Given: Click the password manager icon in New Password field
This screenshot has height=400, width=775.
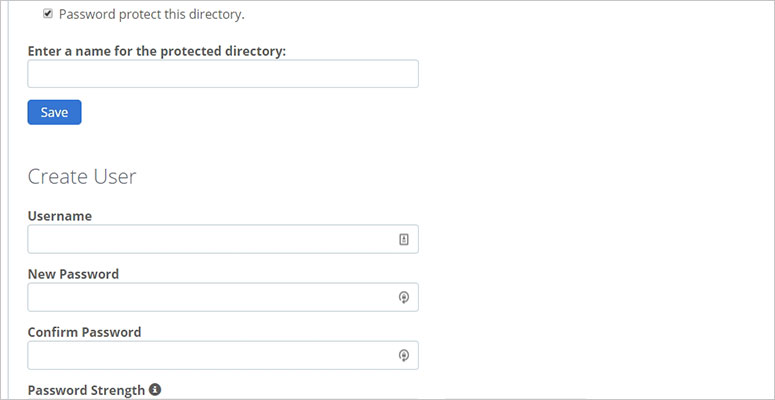Looking at the screenshot, I should pyautogui.click(x=404, y=297).
